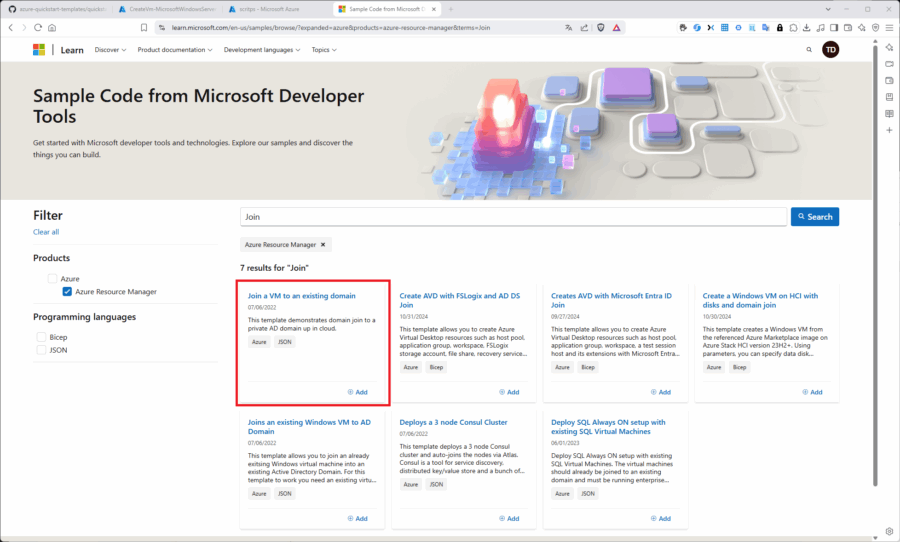Screen dimensions: 900x542
Task: Open the media music note icon
Action: click(820, 28)
